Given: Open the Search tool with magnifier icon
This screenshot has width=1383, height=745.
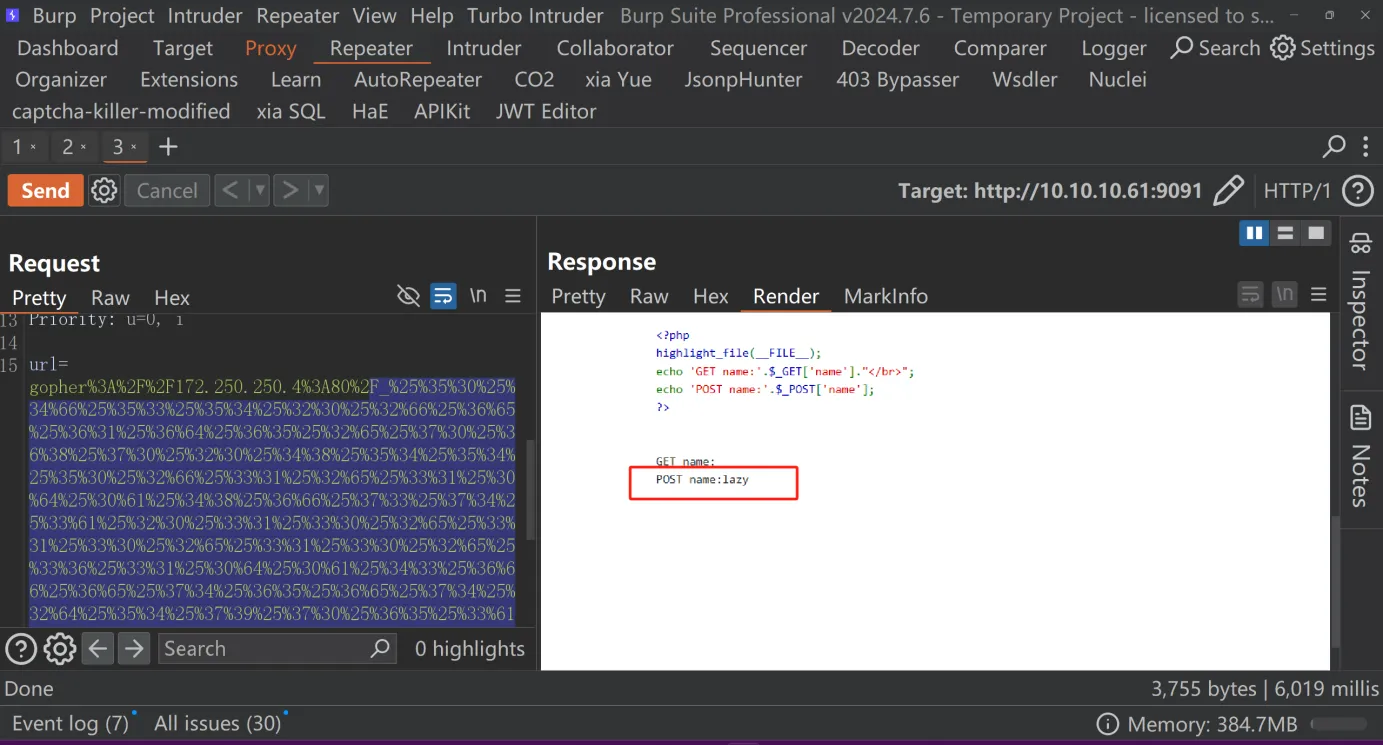Looking at the screenshot, I should coord(1215,48).
